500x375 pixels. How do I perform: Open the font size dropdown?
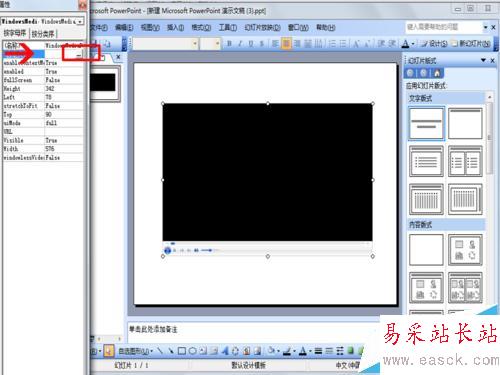click(x=218, y=43)
